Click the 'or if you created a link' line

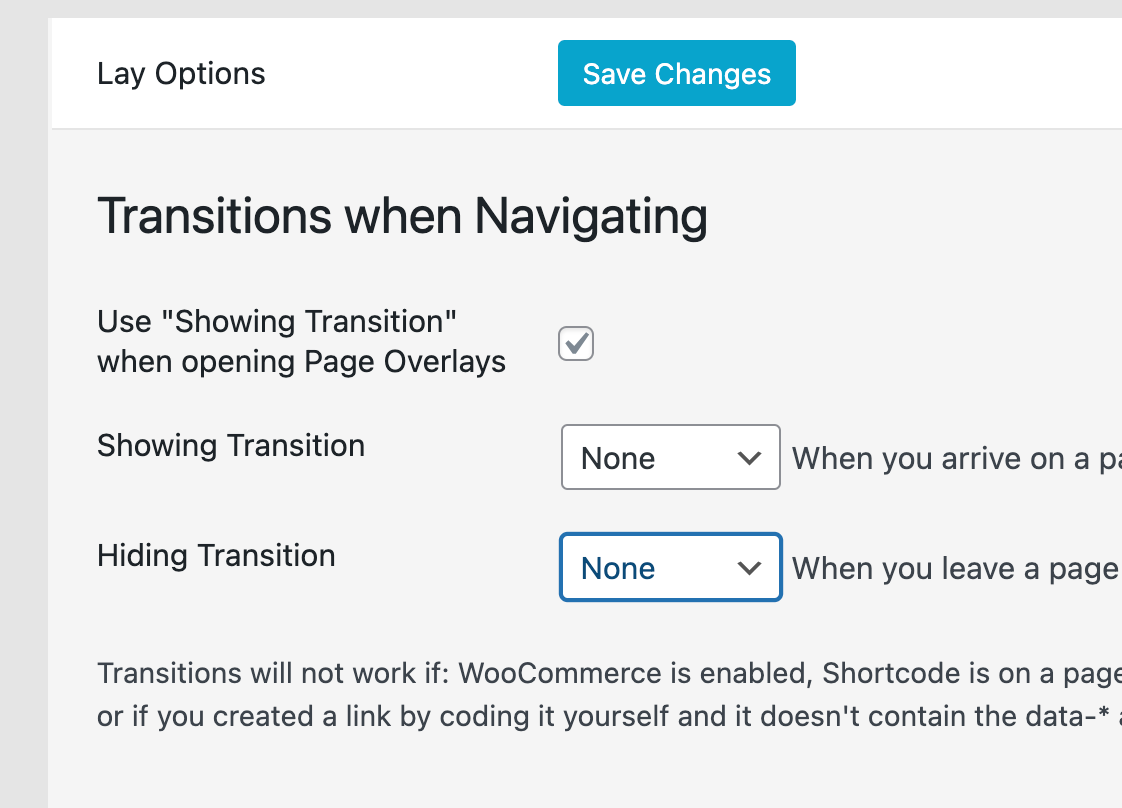pyautogui.click(x=400, y=718)
